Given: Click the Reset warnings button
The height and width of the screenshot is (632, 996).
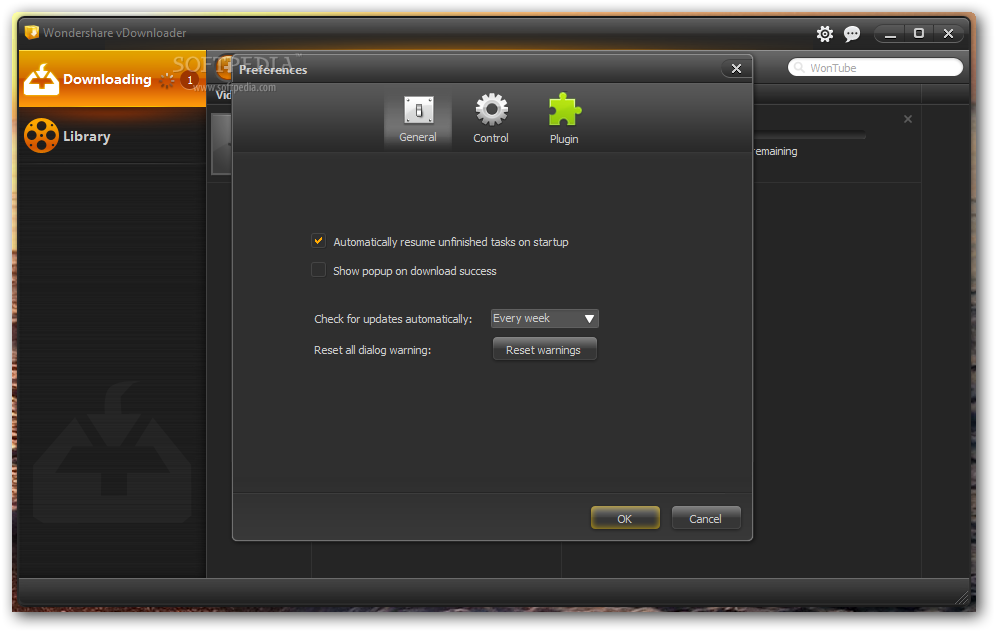Looking at the screenshot, I should pyautogui.click(x=544, y=349).
